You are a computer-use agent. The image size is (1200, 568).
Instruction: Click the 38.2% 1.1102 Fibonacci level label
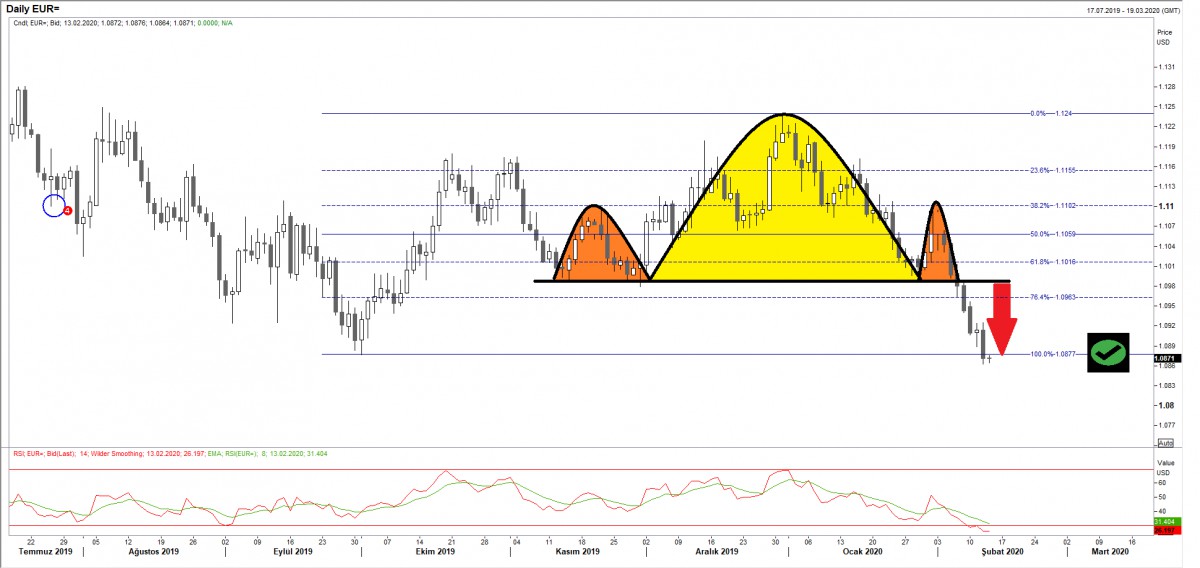click(x=1052, y=205)
